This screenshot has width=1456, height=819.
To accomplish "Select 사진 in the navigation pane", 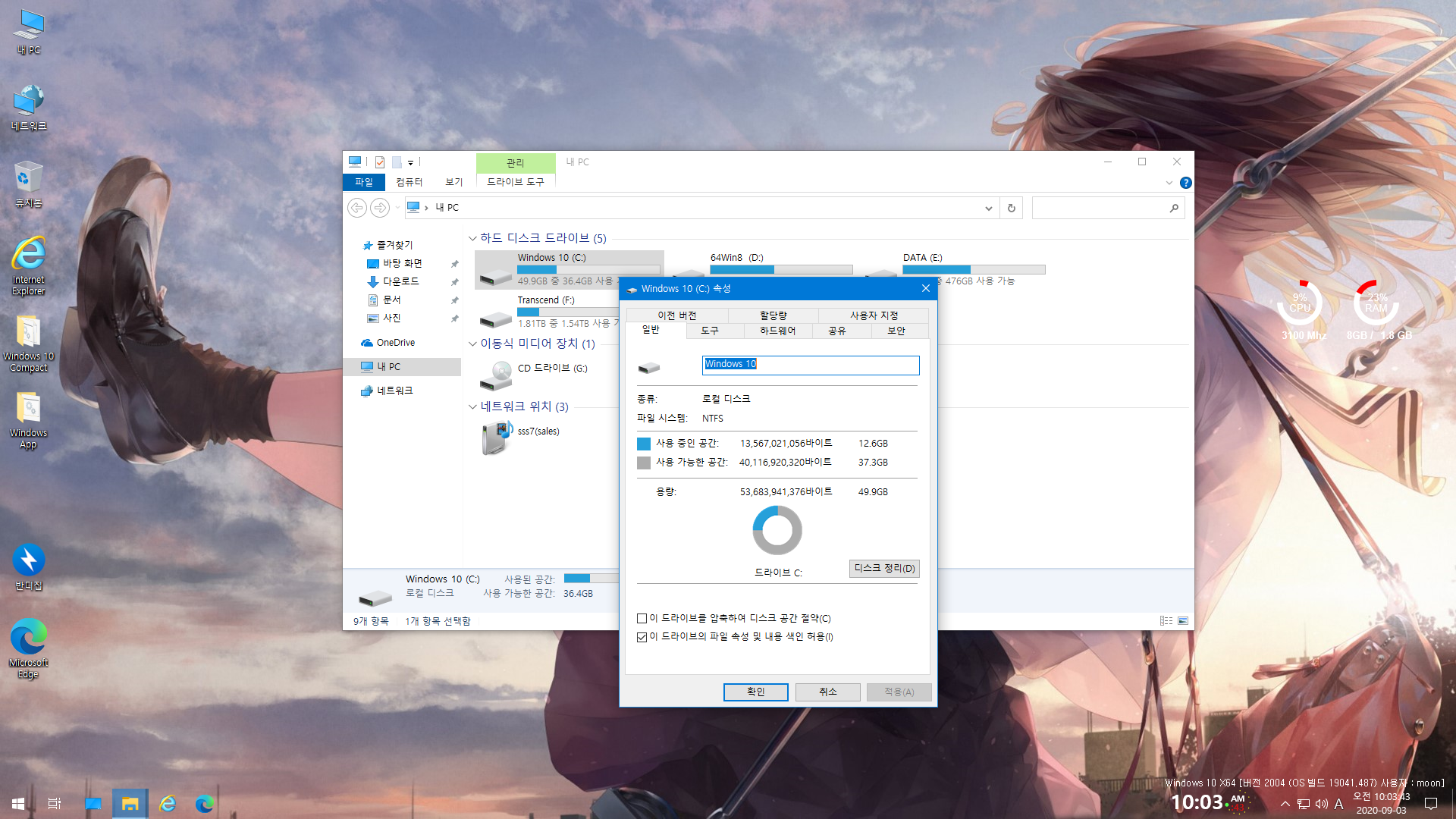I will pos(392,318).
